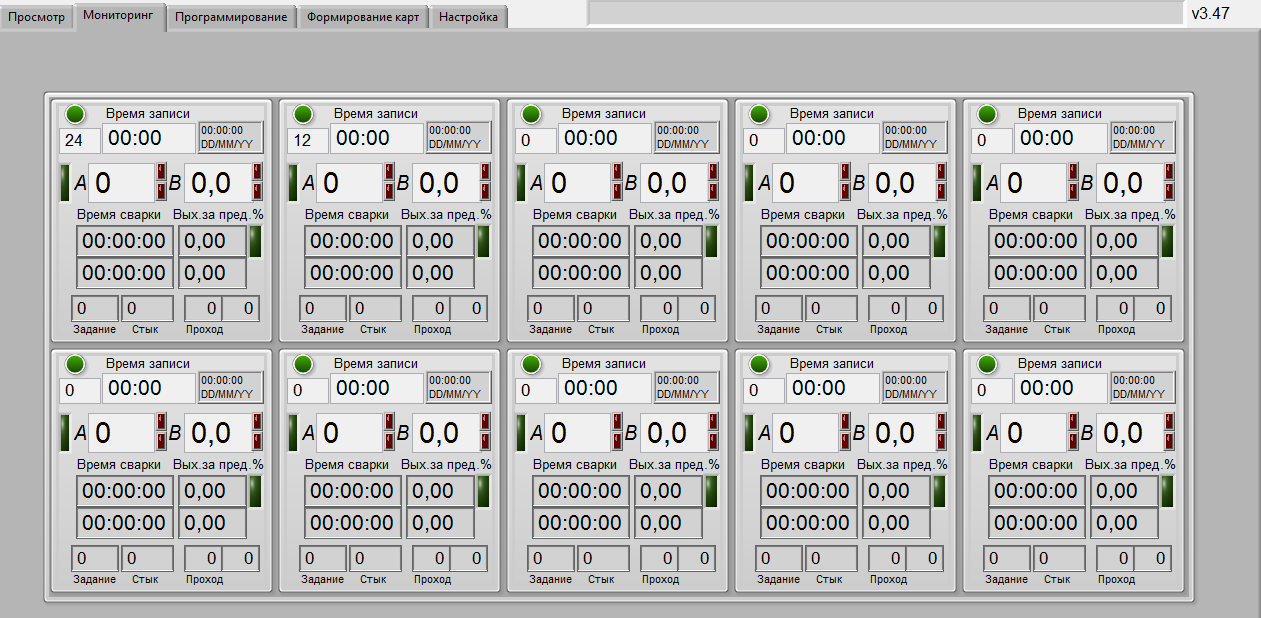Screen dimensions: 1261x618
Task: Click lower red indicator beside A in panel 12
Action: pos(389,190)
